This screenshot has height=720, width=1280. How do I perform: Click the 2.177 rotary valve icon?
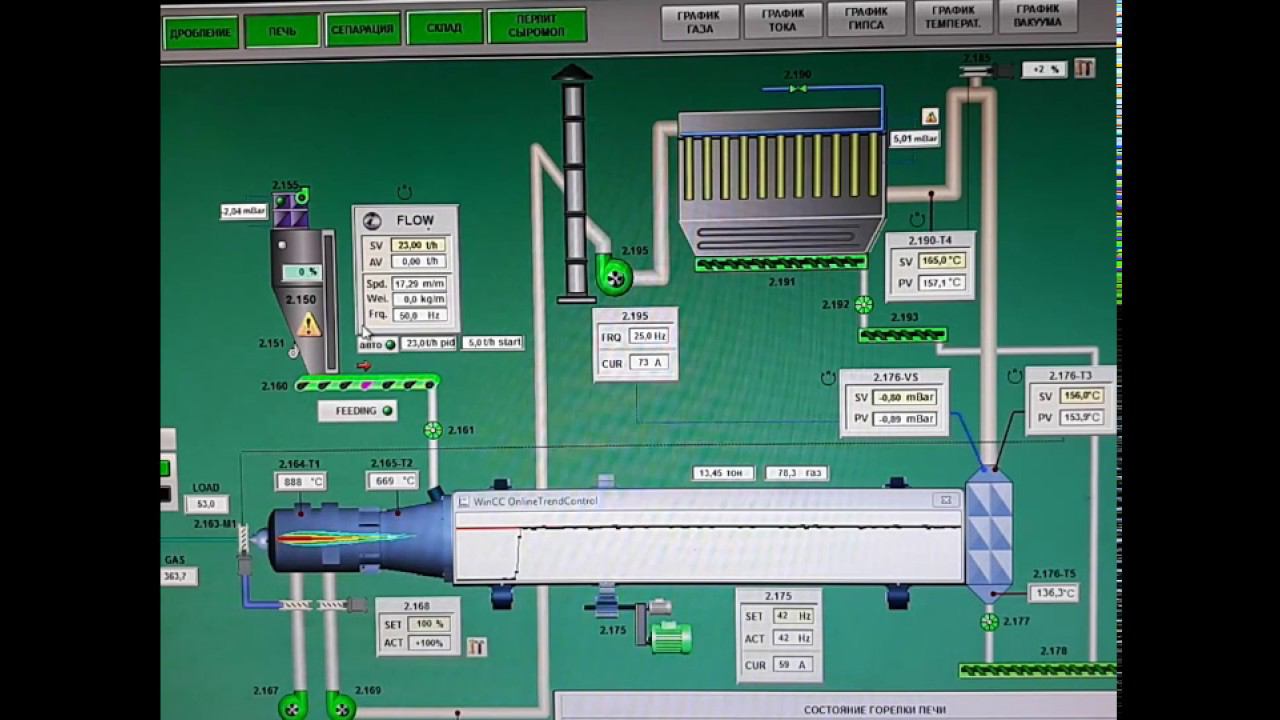point(989,622)
